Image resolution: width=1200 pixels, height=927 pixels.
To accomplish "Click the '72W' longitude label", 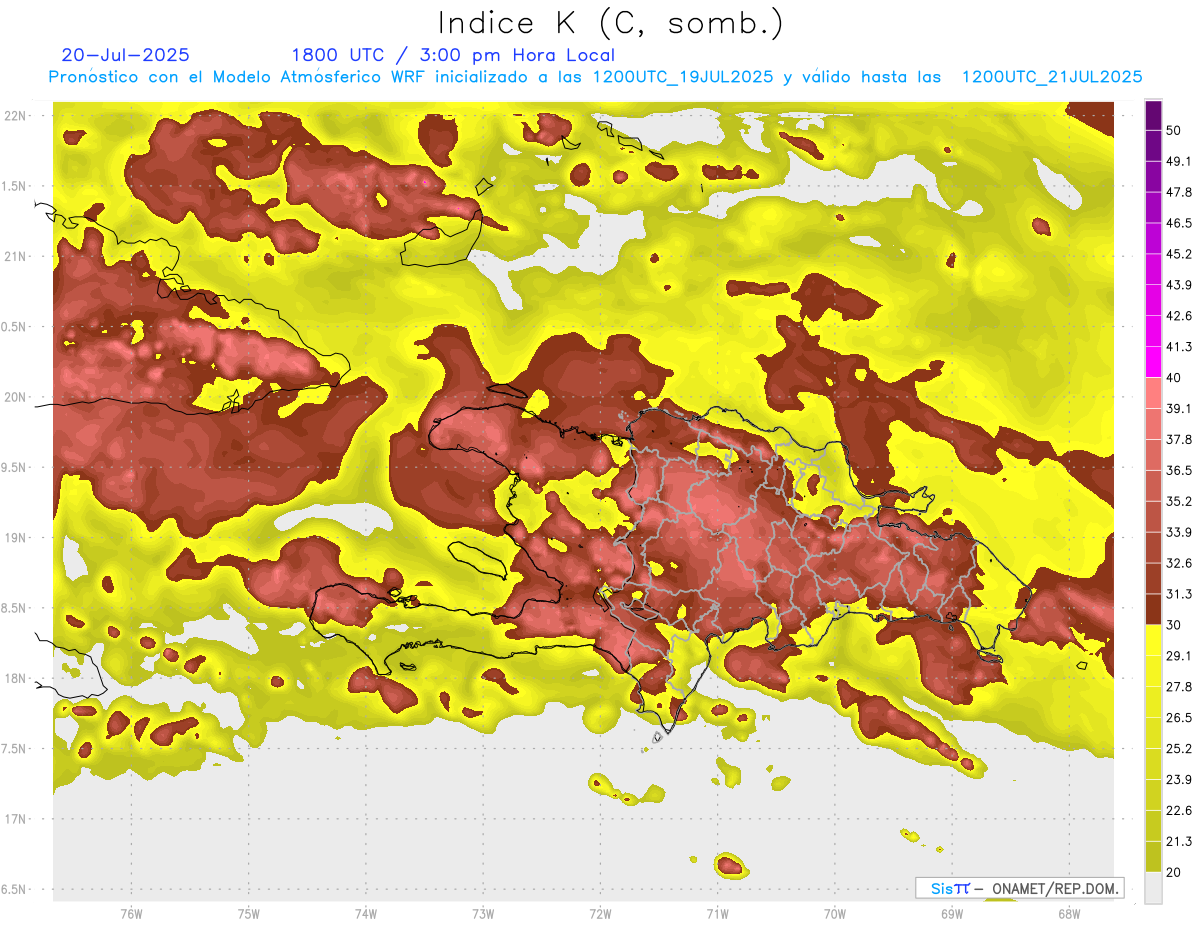I will pyautogui.click(x=600, y=913).
